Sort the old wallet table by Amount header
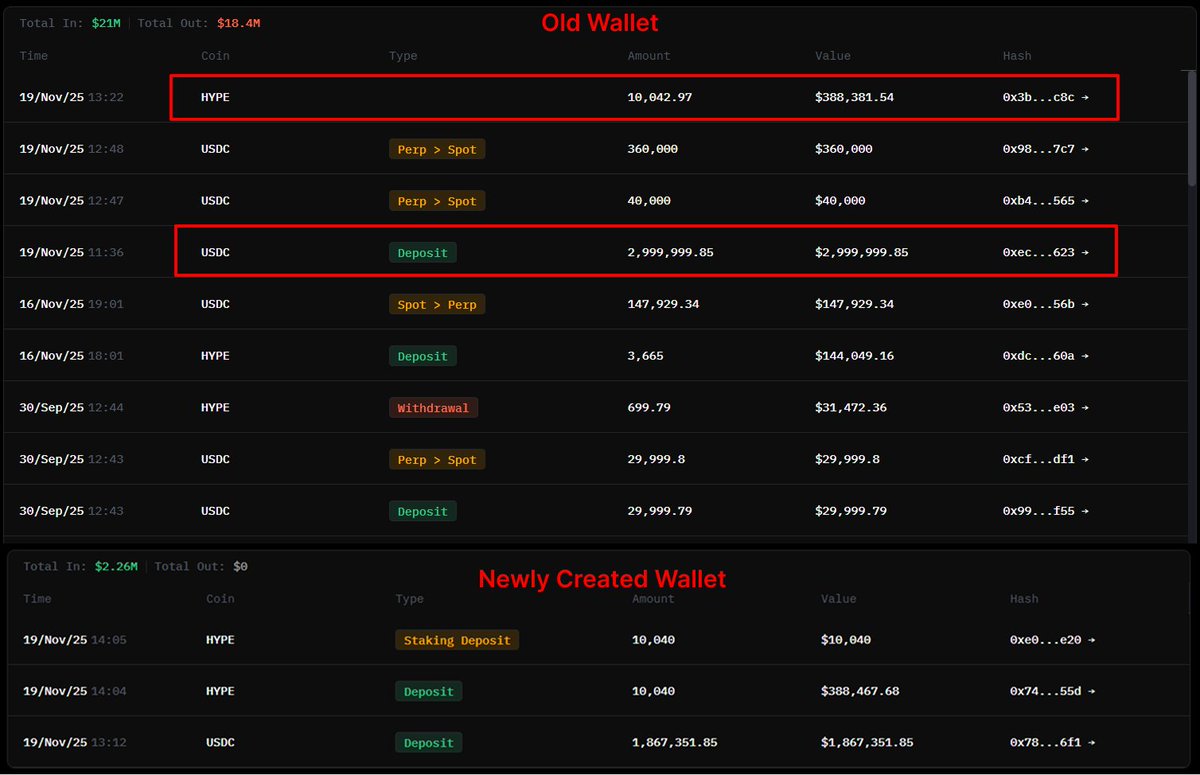 click(648, 56)
